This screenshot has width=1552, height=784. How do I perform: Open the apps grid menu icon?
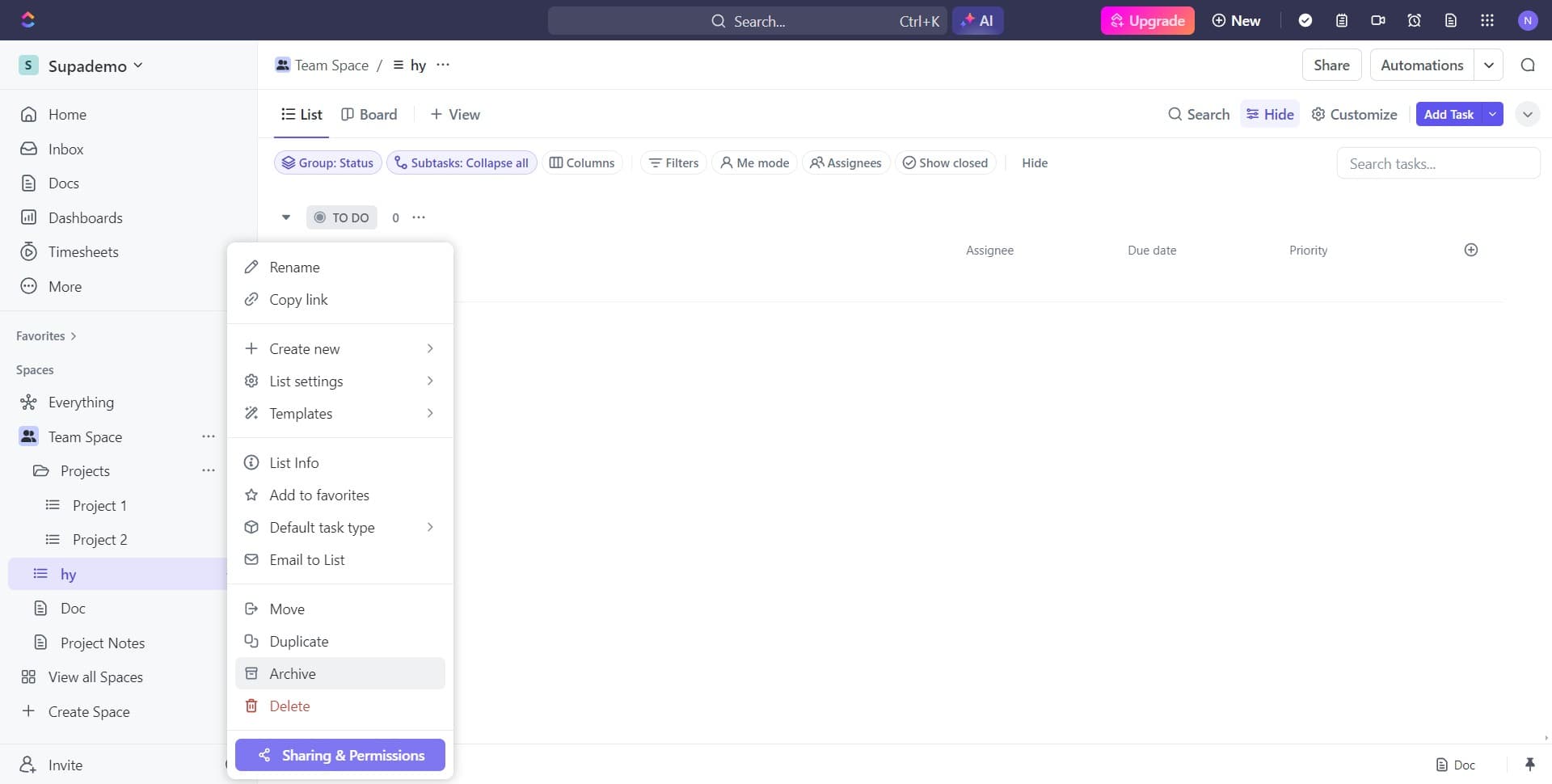coord(1487,20)
